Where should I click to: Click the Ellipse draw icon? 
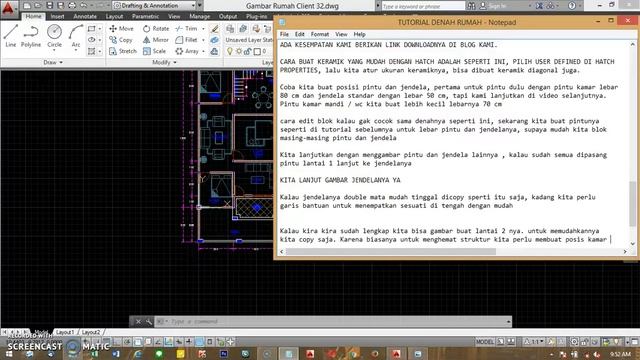(92, 40)
